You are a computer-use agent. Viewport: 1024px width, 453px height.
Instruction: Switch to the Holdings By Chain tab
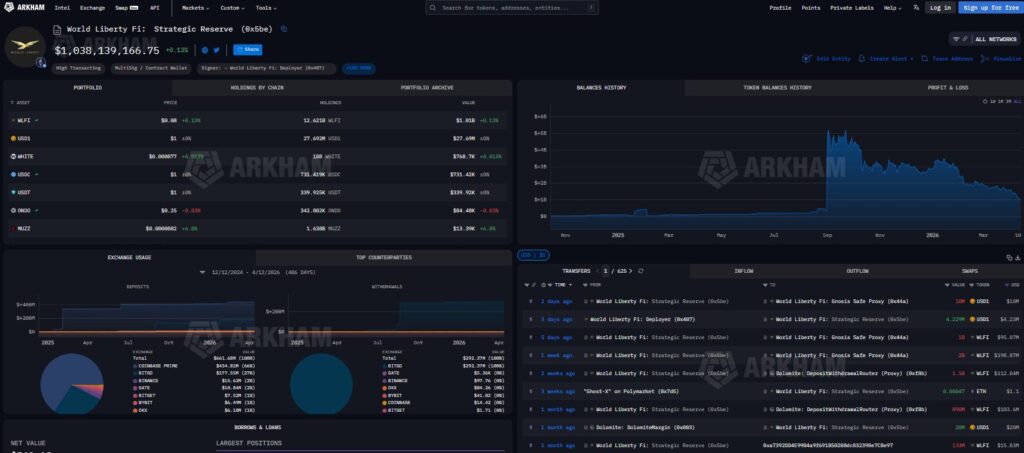[x=258, y=88]
